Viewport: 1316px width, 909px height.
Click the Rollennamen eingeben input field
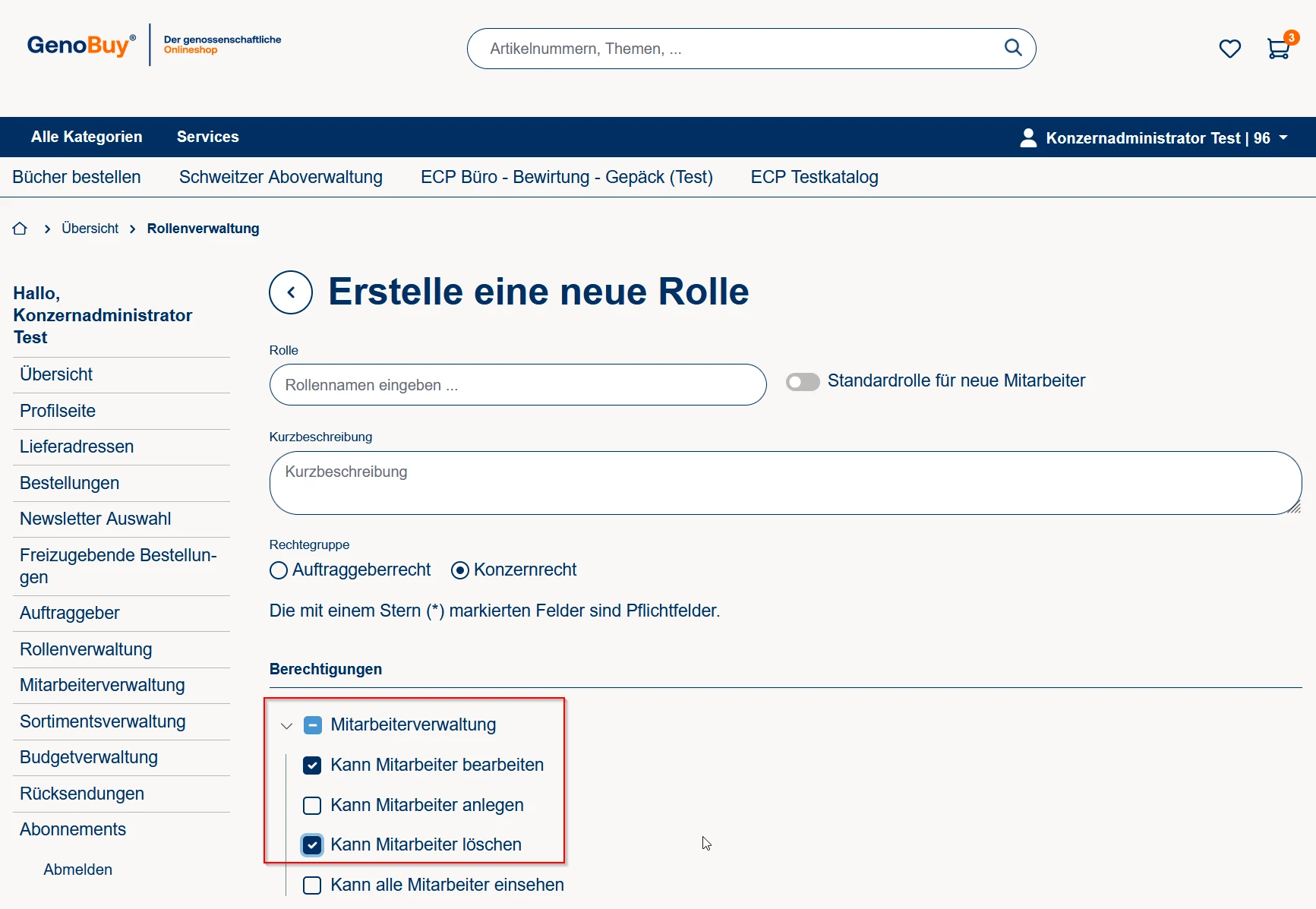pos(517,385)
